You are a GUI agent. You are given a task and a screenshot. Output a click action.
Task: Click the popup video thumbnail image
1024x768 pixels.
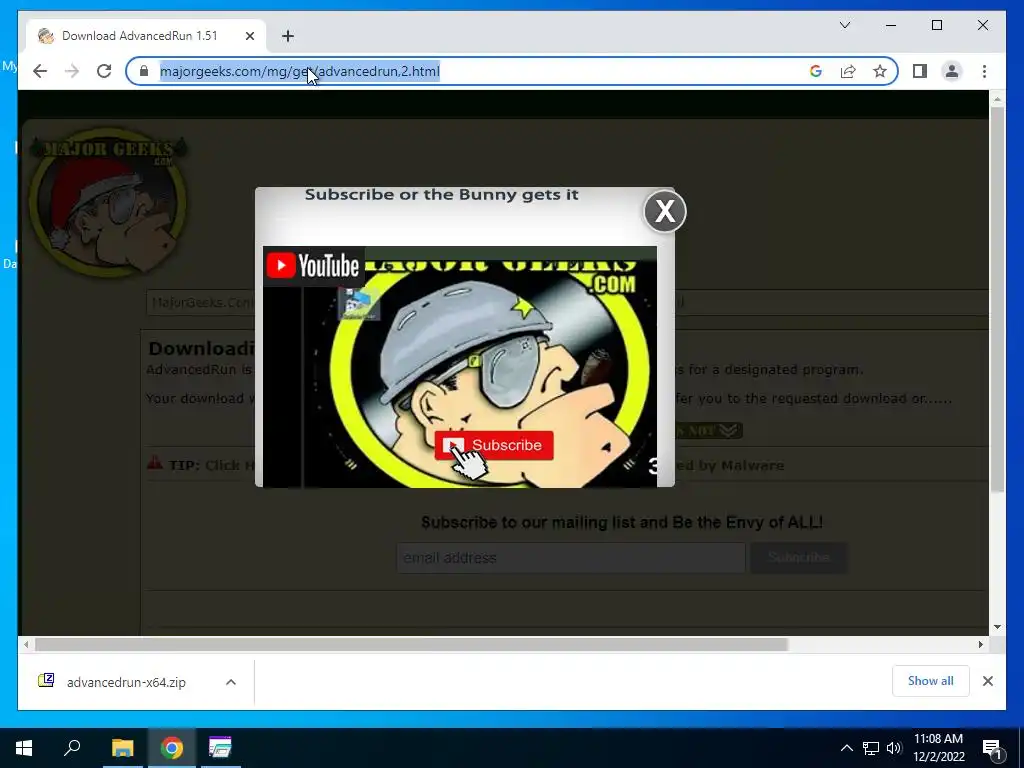tap(460, 366)
